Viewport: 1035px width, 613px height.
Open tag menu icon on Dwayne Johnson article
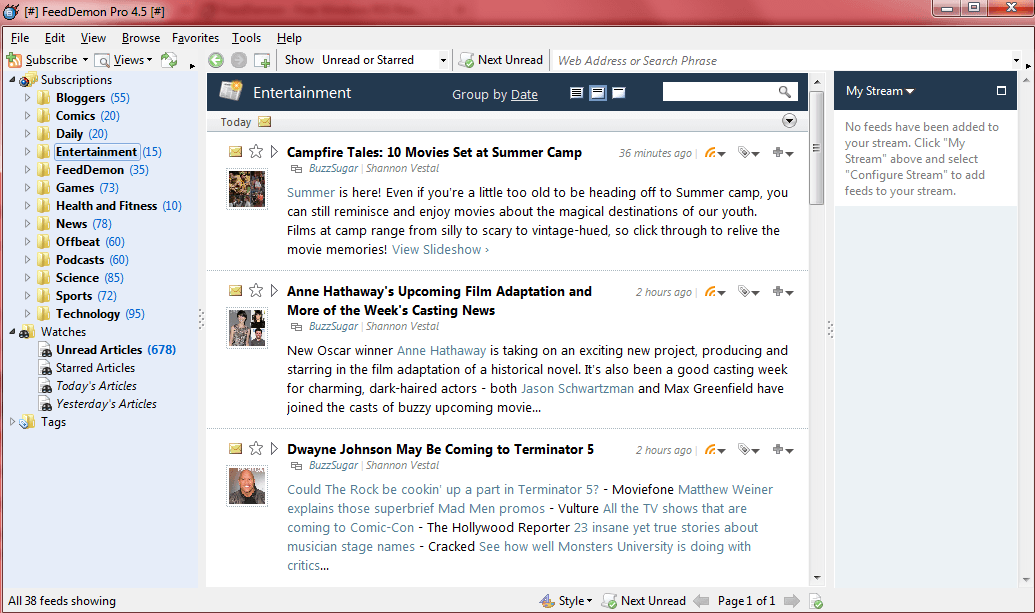(749, 450)
